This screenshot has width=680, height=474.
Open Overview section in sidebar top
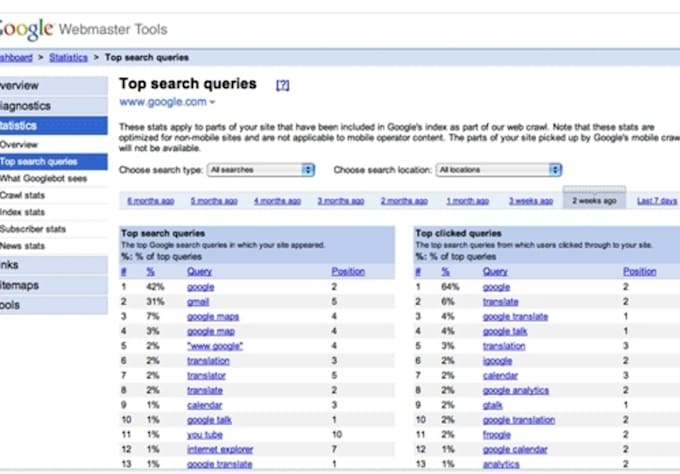pyautogui.click(x=54, y=85)
